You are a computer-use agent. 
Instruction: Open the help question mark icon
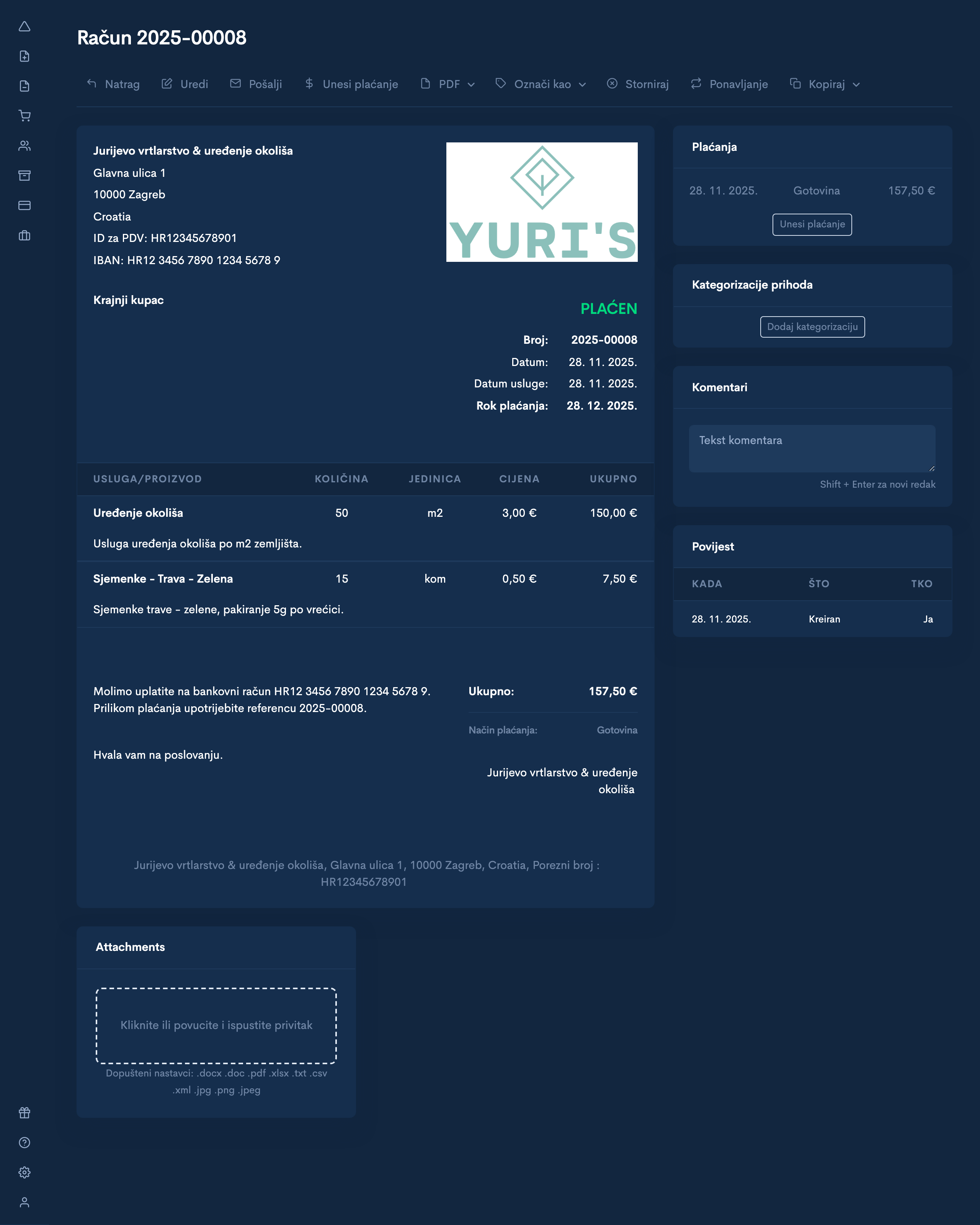coord(24,1143)
